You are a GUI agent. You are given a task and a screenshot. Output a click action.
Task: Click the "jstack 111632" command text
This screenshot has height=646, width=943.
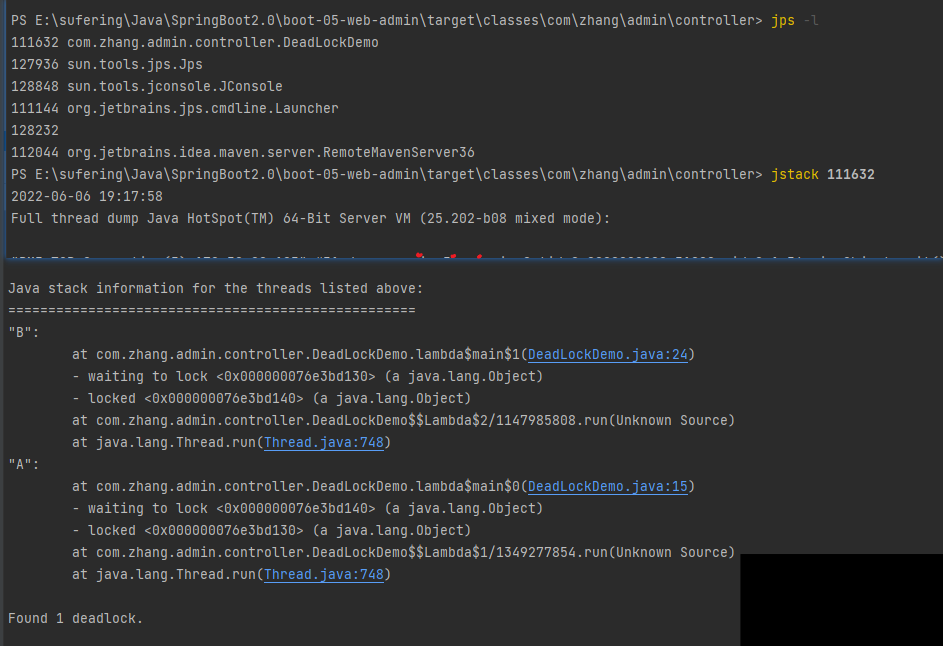click(x=822, y=174)
